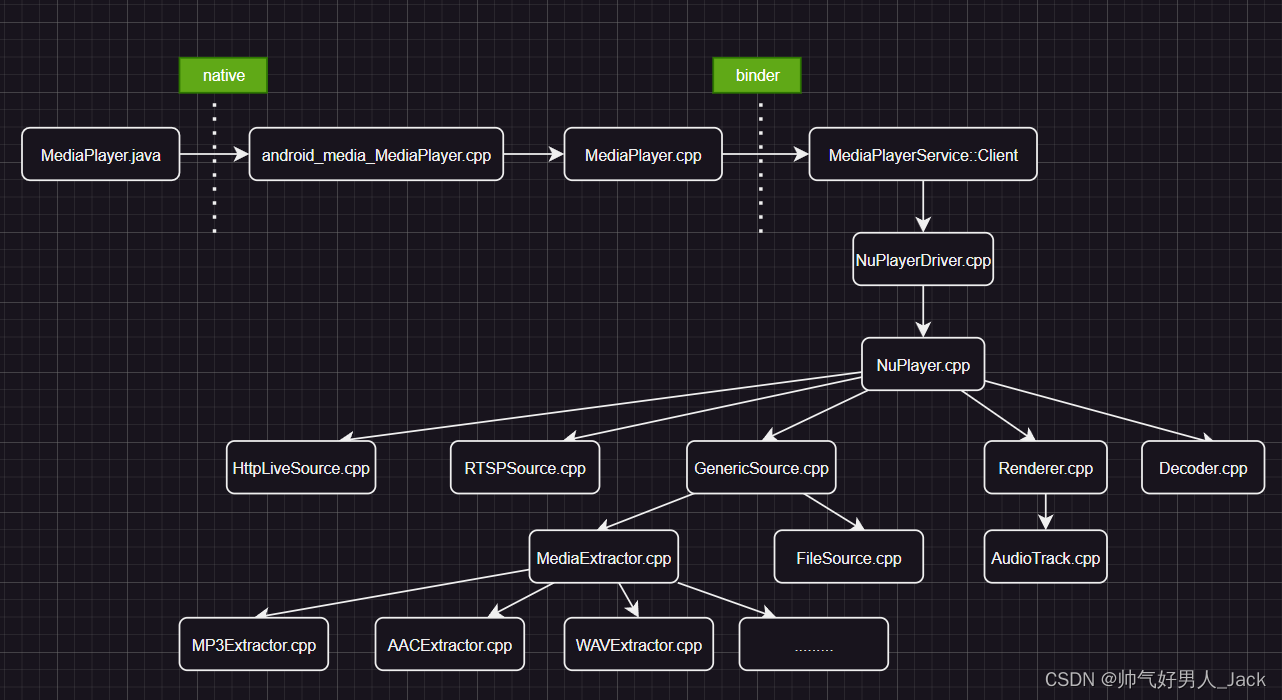This screenshot has height=700, width=1282.
Task: Select the WAVExtractor.cpp box
Action: (x=639, y=644)
